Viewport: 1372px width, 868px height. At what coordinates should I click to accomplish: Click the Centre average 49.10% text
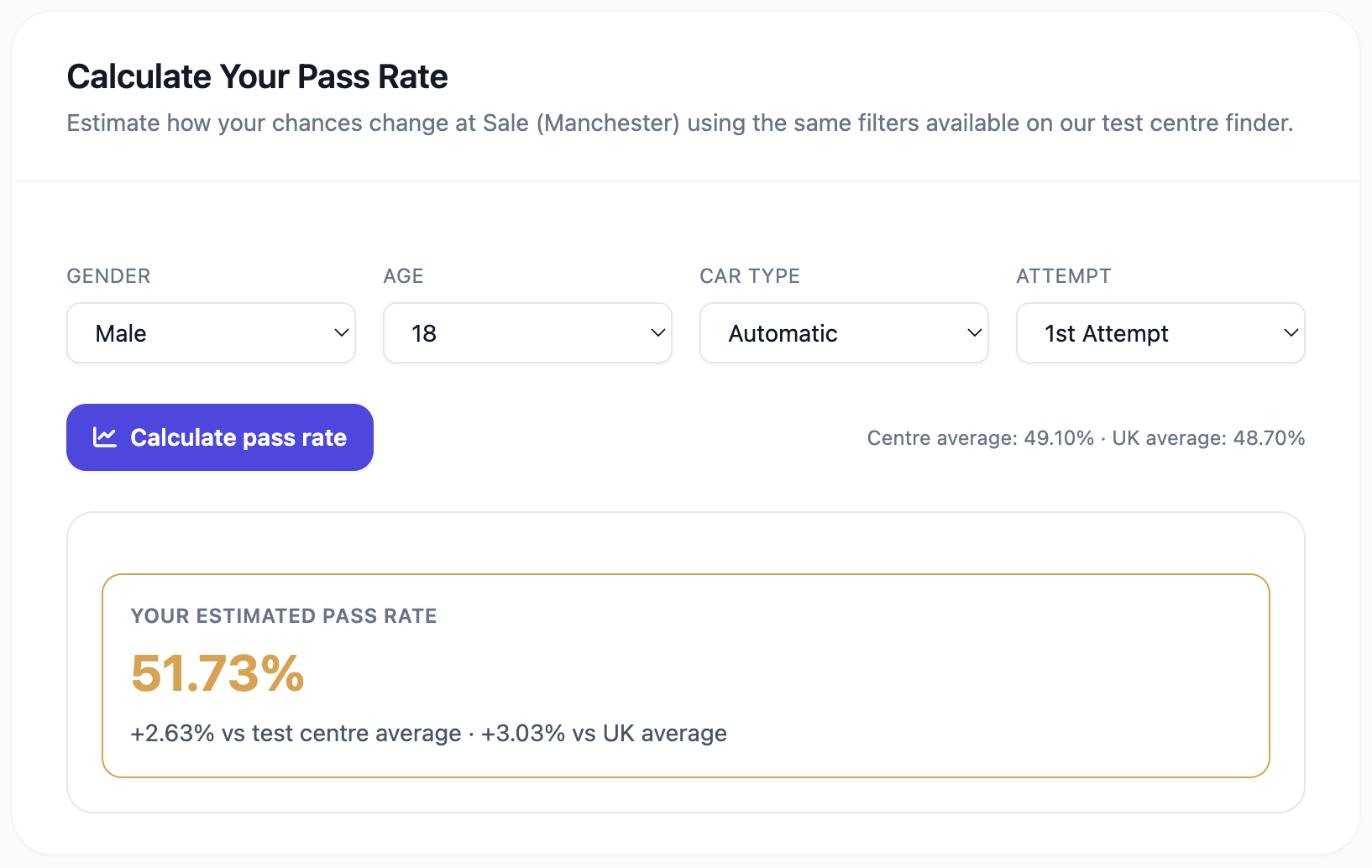(x=979, y=437)
